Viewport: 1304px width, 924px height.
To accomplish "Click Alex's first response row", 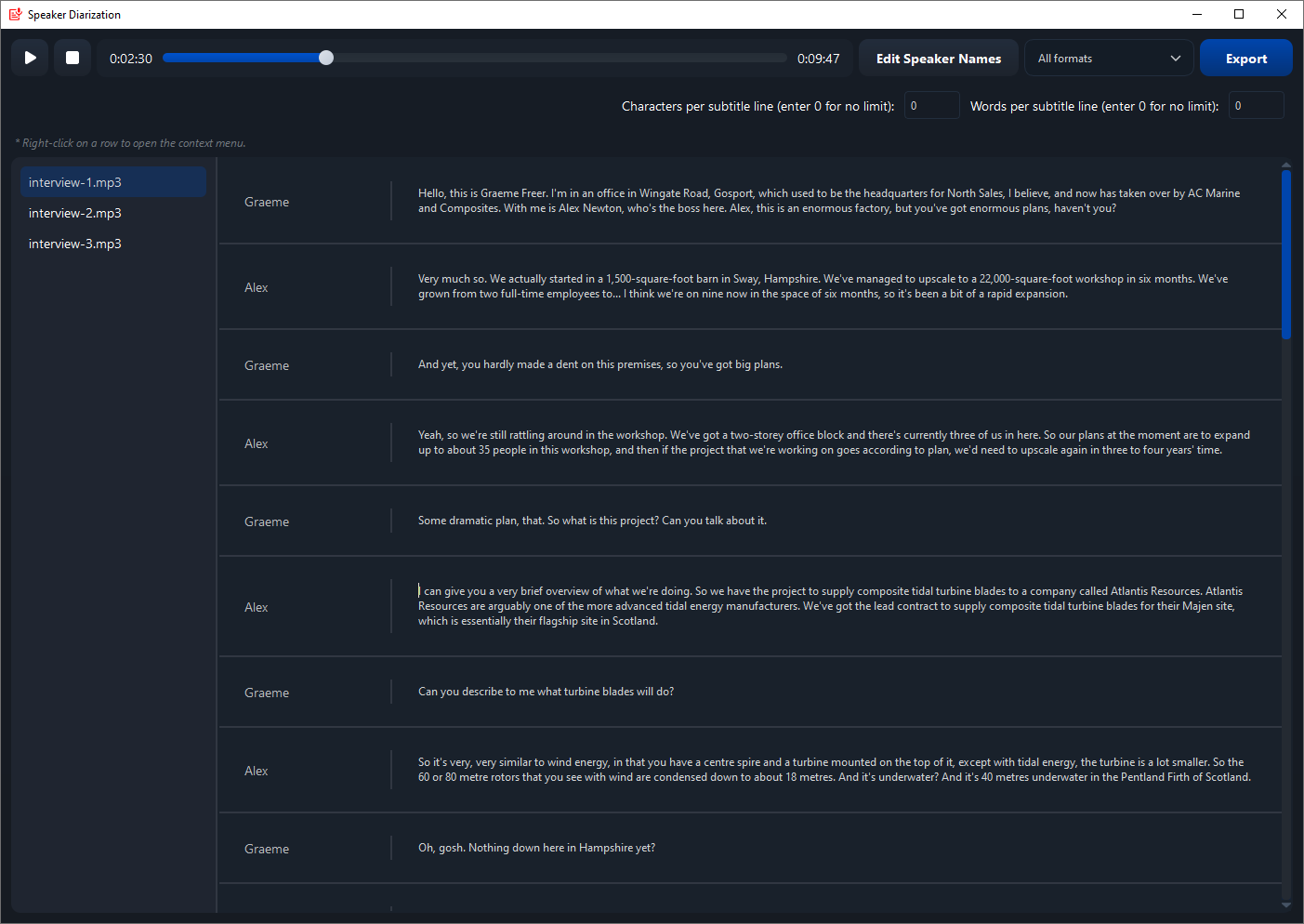I will point(749,286).
